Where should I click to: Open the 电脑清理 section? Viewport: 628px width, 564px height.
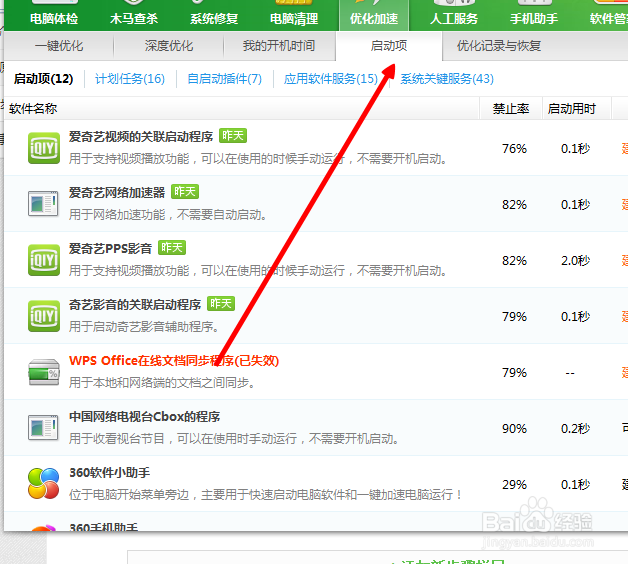pos(294,18)
